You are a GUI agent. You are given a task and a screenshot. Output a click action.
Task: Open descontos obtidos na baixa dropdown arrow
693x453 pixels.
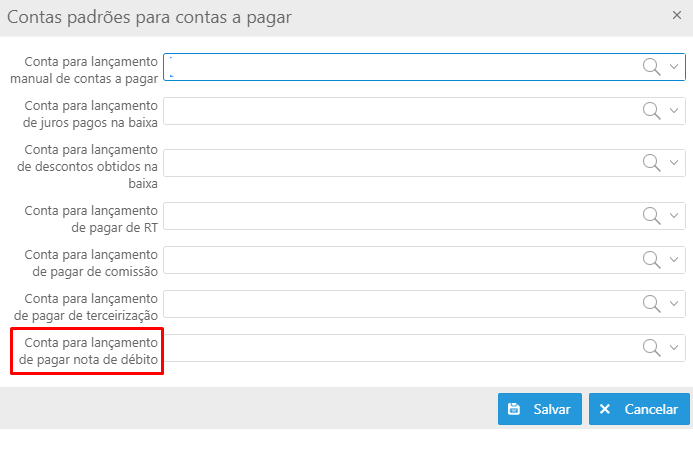(x=674, y=163)
